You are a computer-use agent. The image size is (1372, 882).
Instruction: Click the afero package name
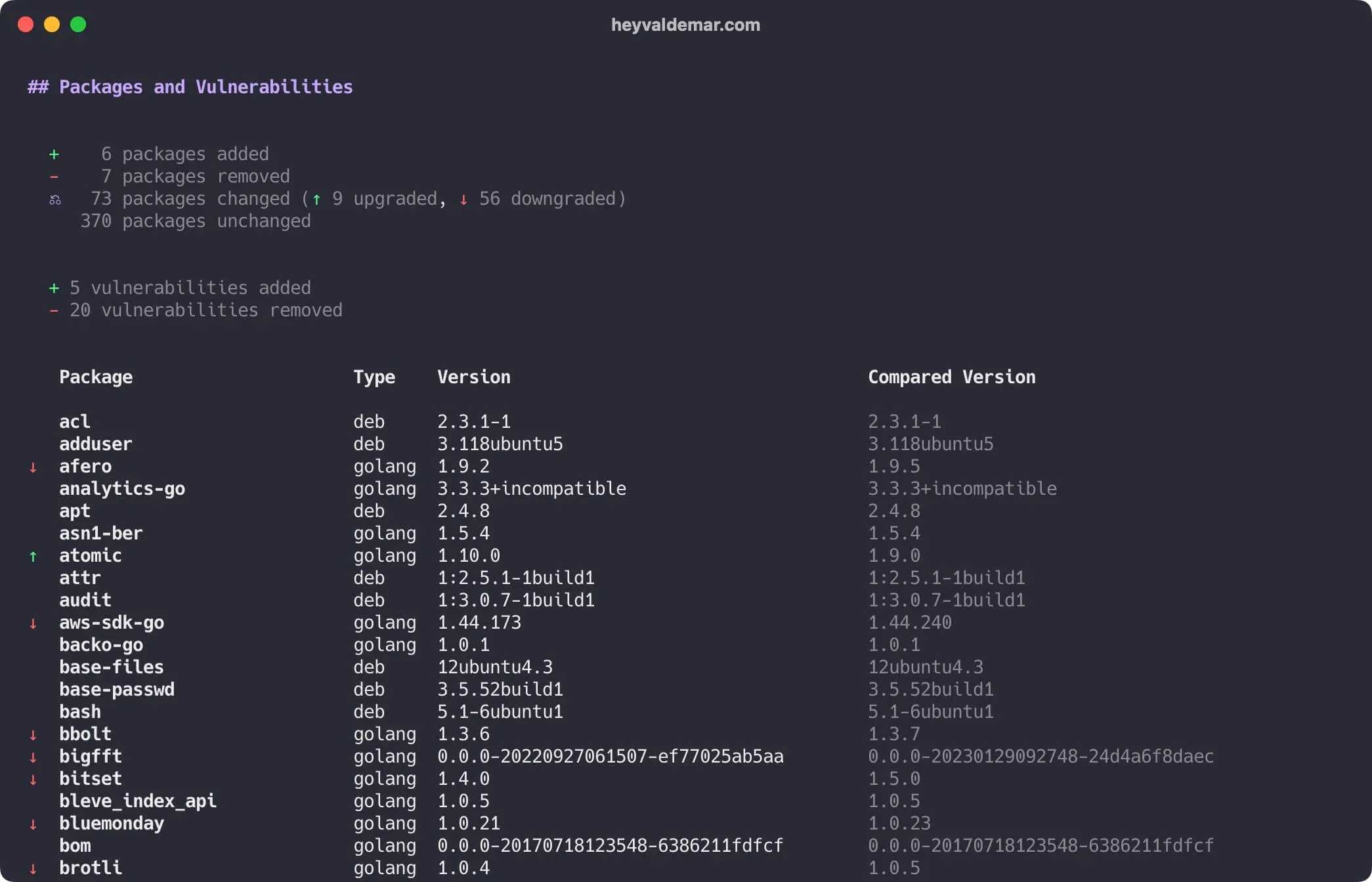pyautogui.click(x=85, y=466)
